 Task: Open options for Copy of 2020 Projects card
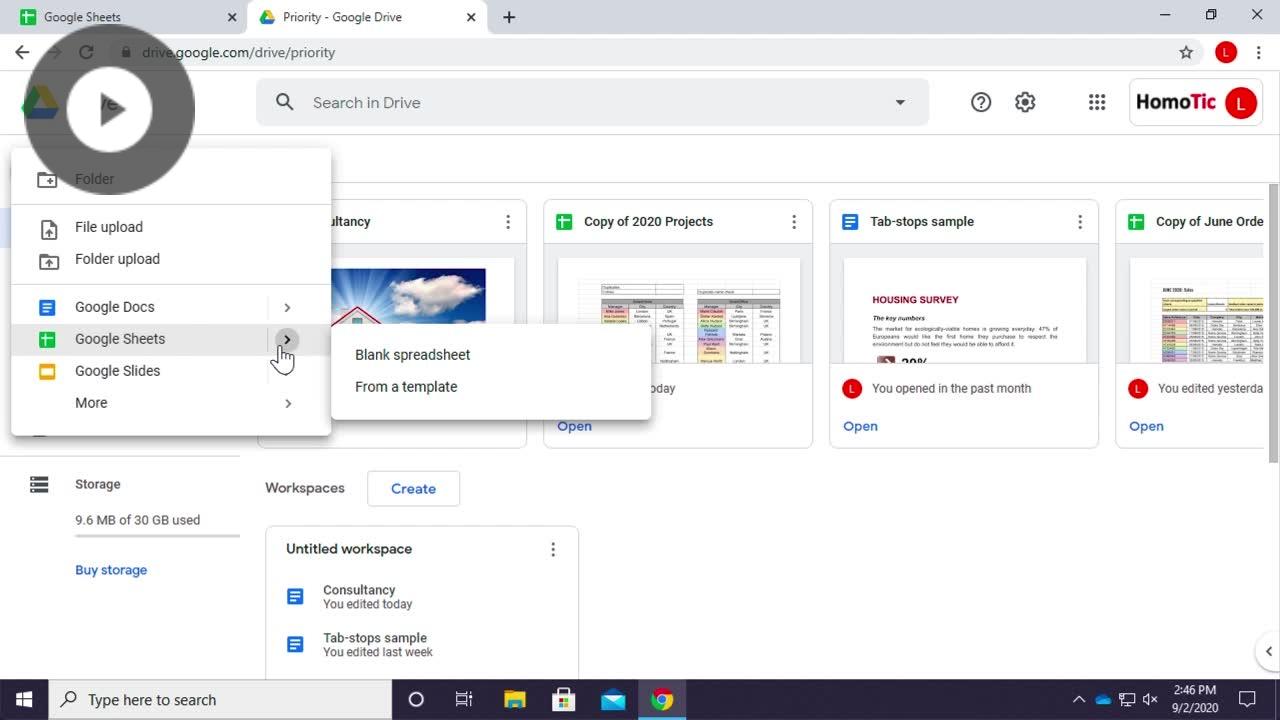[794, 222]
